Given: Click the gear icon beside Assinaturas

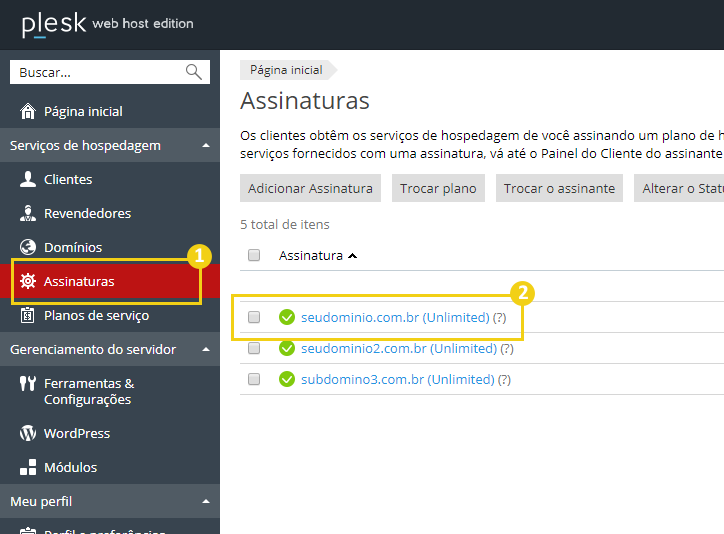Looking at the screenshot, I should (28, 281).
